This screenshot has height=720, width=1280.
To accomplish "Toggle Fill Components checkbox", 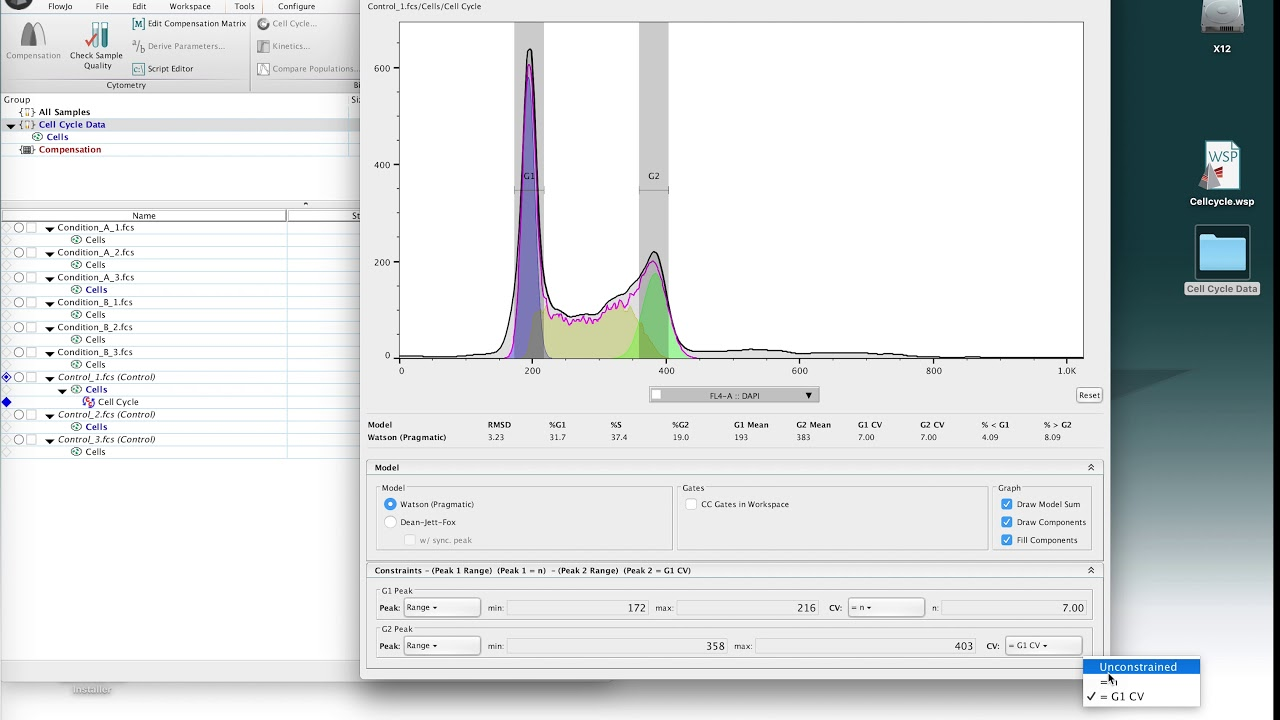I will coord(1007,540).
